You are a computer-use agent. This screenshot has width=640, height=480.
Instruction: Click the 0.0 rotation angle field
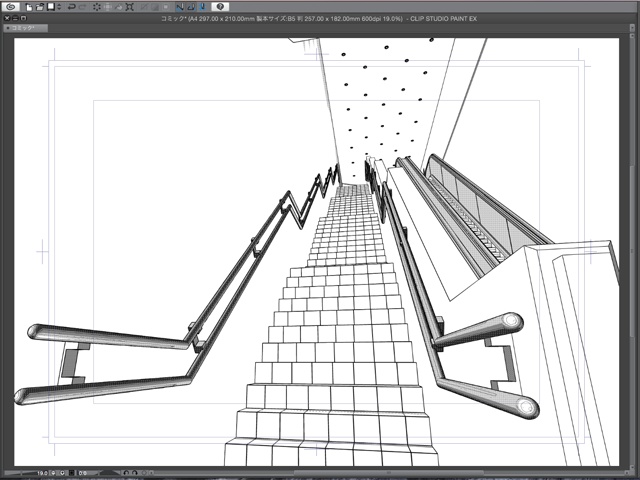(83, 473)
